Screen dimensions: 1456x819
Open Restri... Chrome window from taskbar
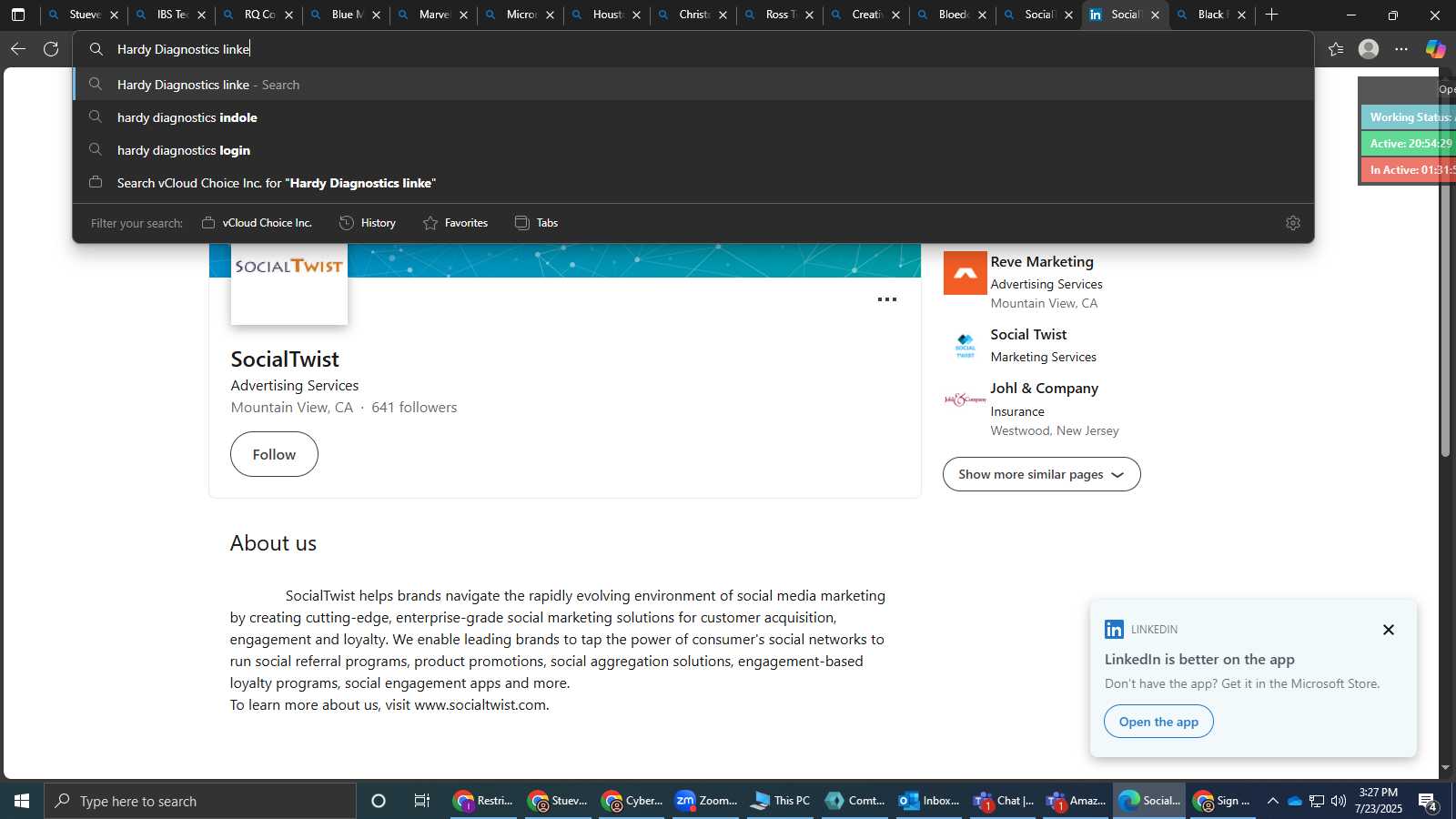[x=483, y=801]
